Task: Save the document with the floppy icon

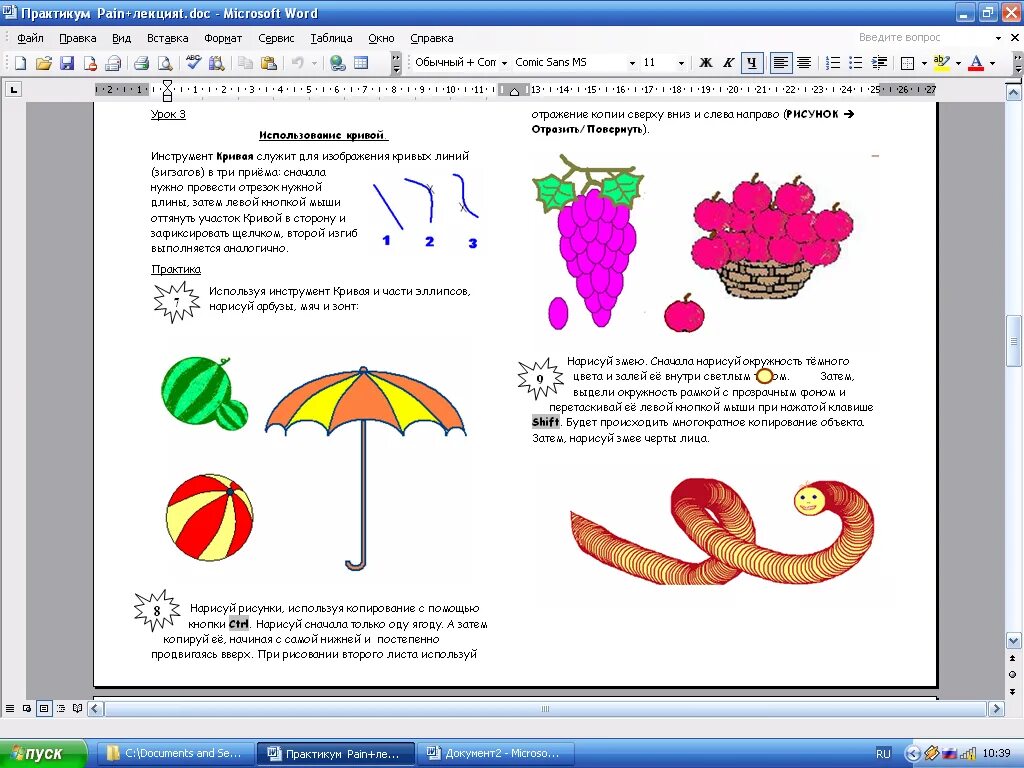Action: point(67,63)
